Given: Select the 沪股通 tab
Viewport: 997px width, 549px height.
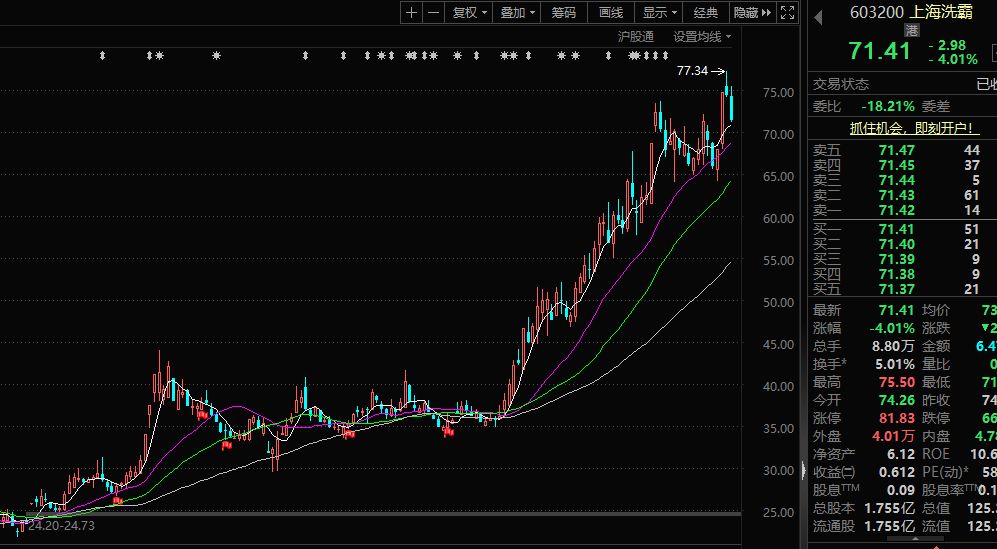Looking at the screenshot, I should pyautogui.click(x=635, y=36).
